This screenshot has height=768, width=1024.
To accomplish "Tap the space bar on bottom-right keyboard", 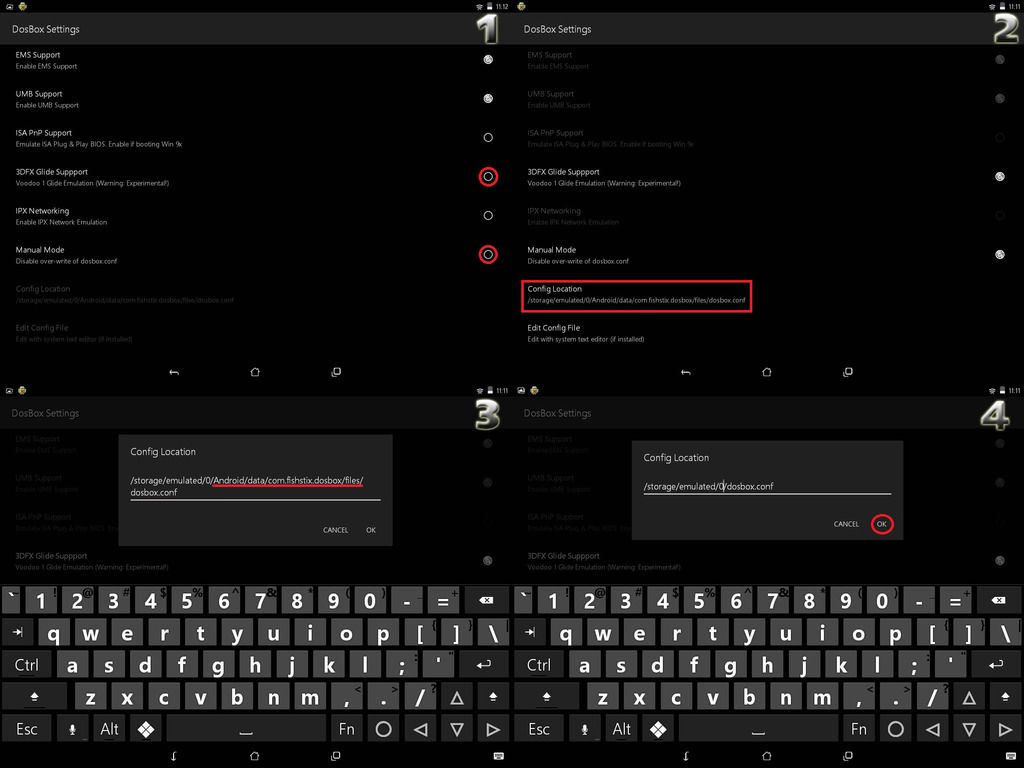I will [758, 729].
